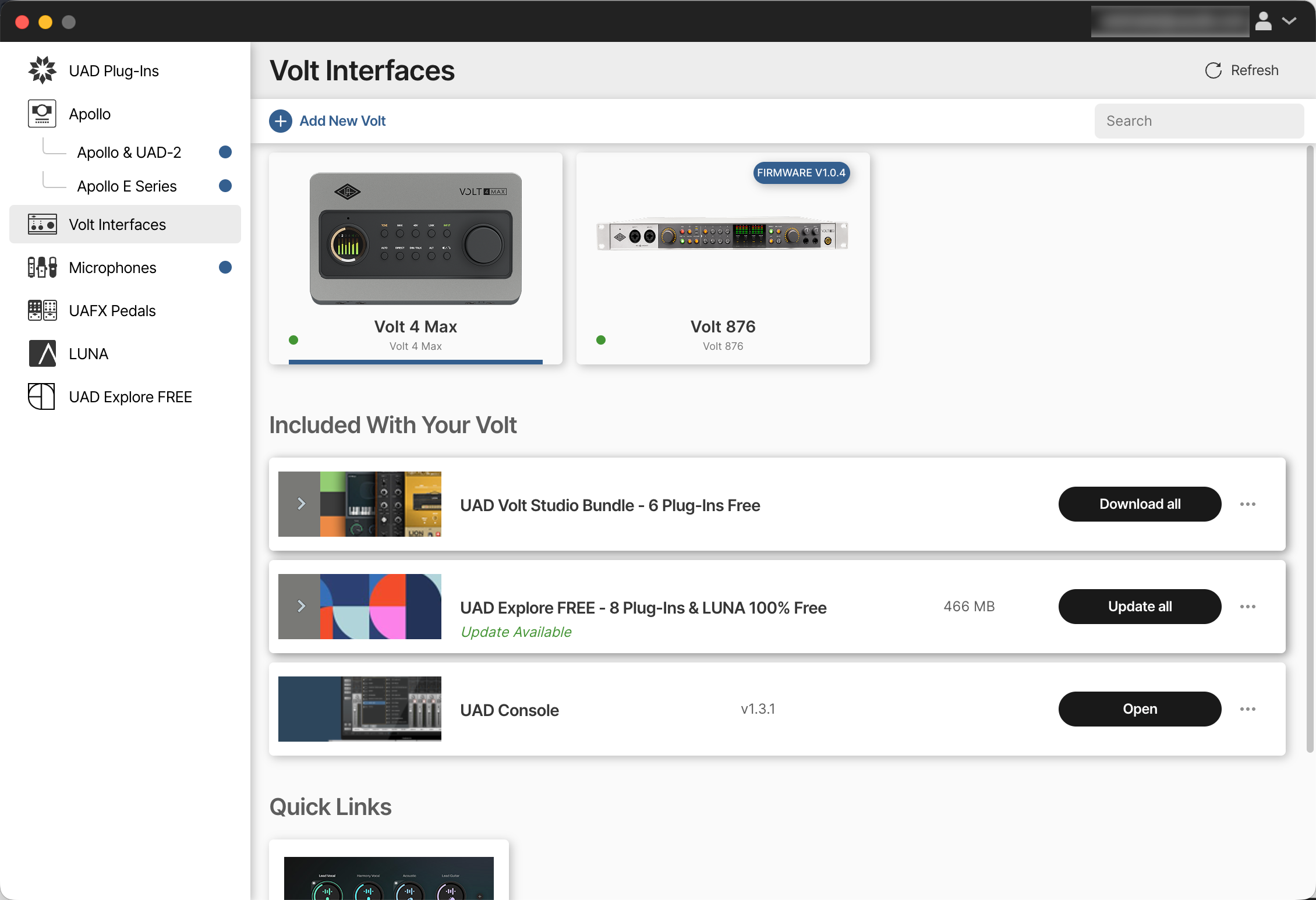Open the account dropdown chevron
Image resolution: width=1316 pixels, height=900 pixels.
click(1289, 21)
